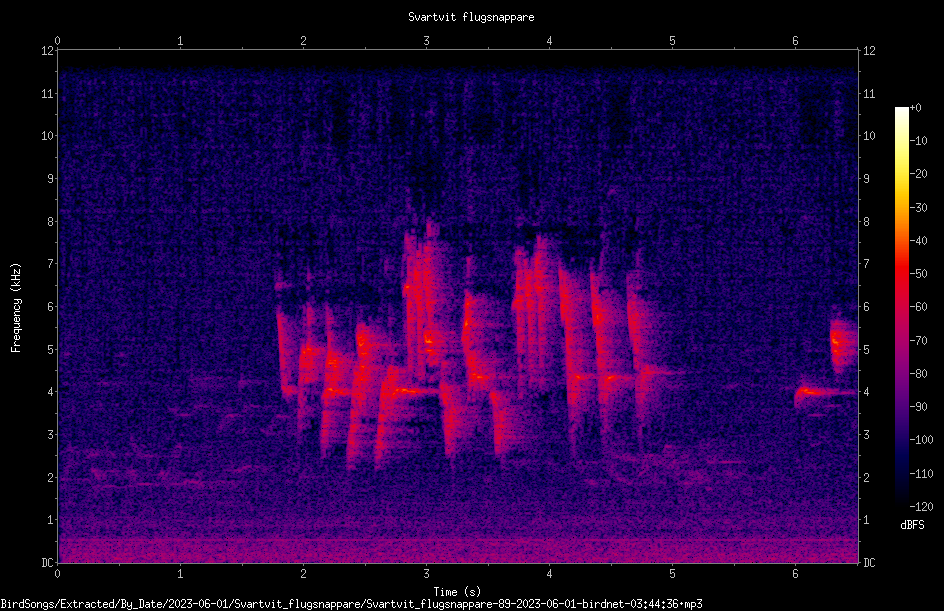
Task: Click the 5-second tick on top time axis
Action: click(x=672, y=41)
